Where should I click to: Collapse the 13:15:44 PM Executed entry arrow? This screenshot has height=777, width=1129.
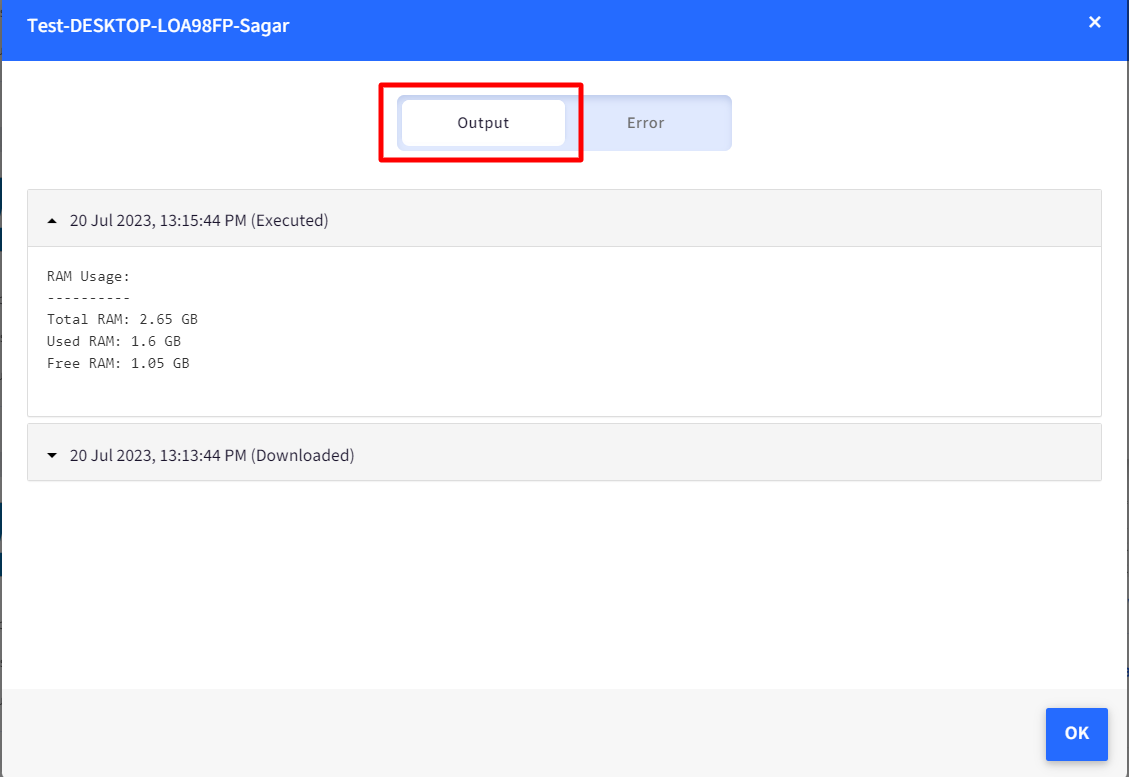52,221
